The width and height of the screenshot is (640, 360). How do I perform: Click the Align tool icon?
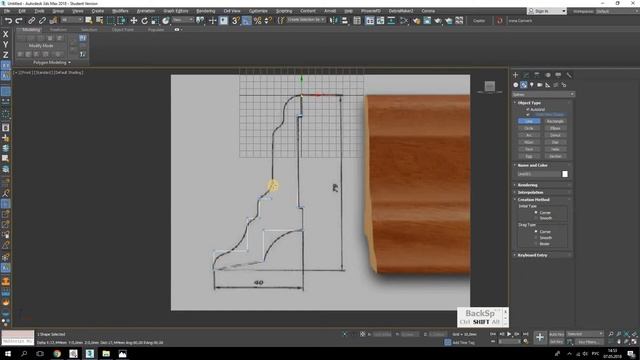[x=344, y=20]
